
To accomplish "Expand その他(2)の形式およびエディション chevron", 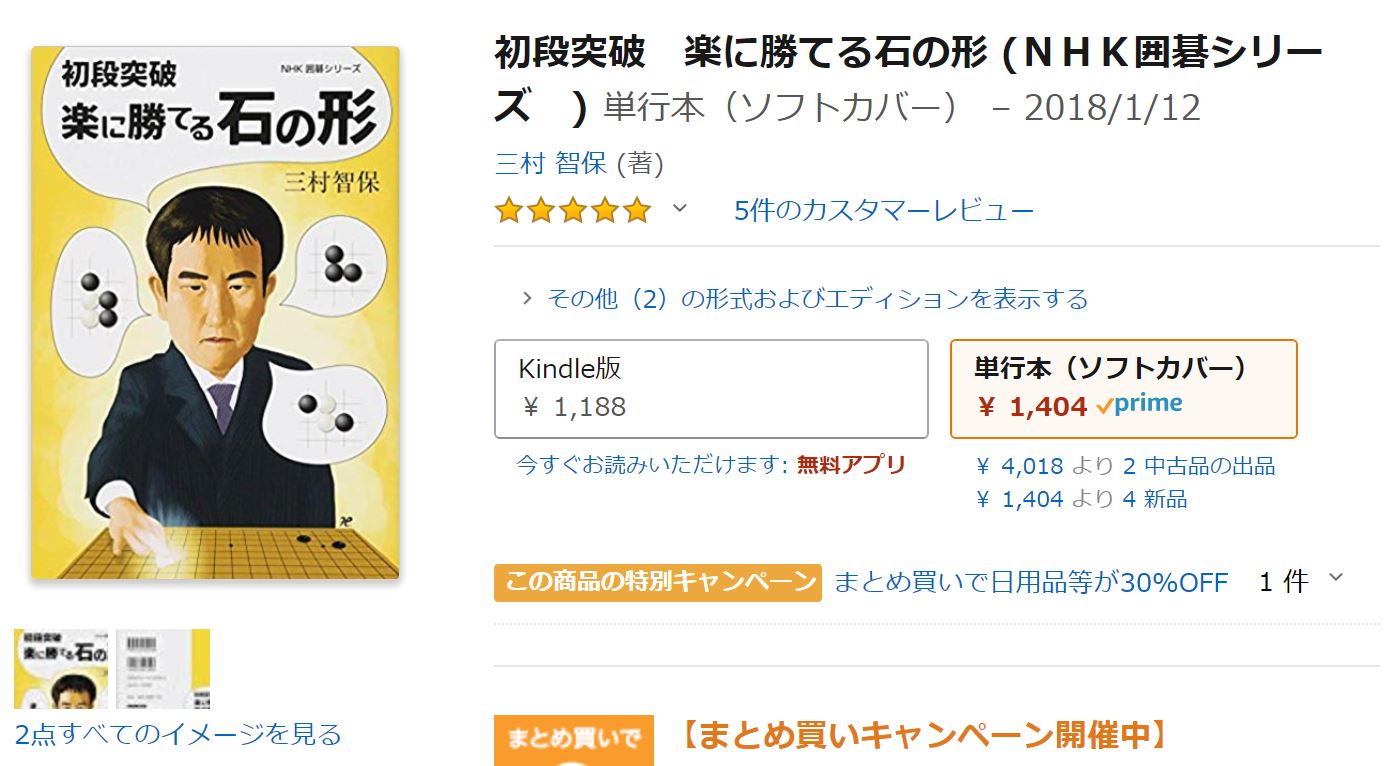I will point(527,298).
